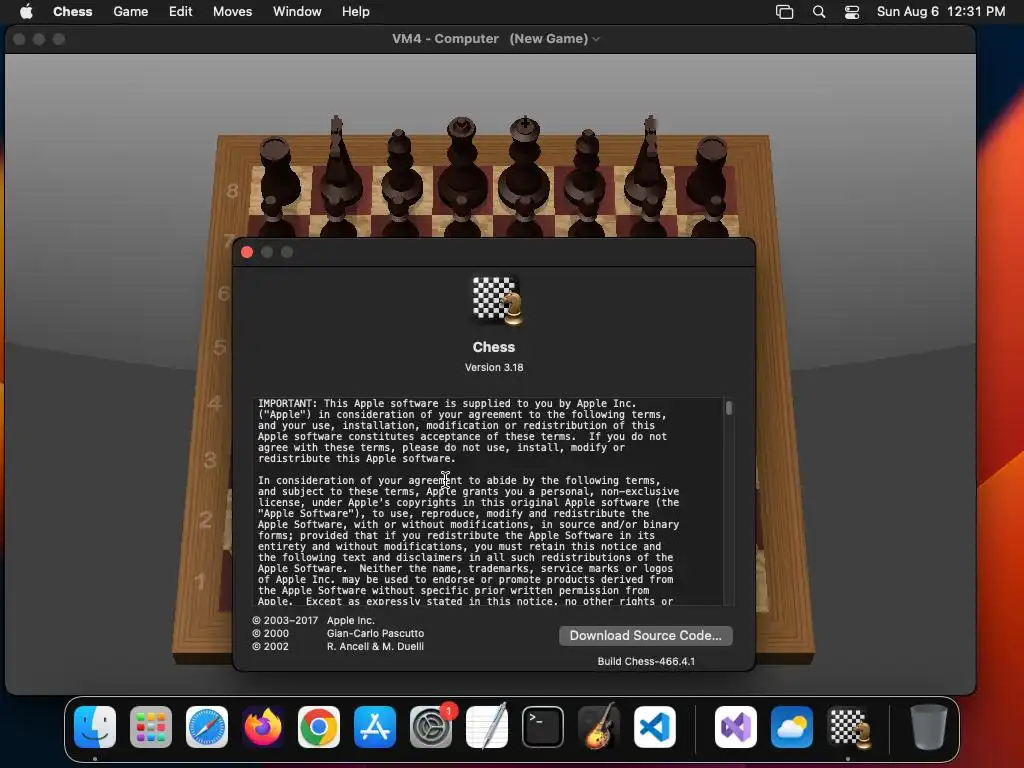Close the About Chess dialog
The width and height of the screenshot is (1024, 768).
pos(247,252)
